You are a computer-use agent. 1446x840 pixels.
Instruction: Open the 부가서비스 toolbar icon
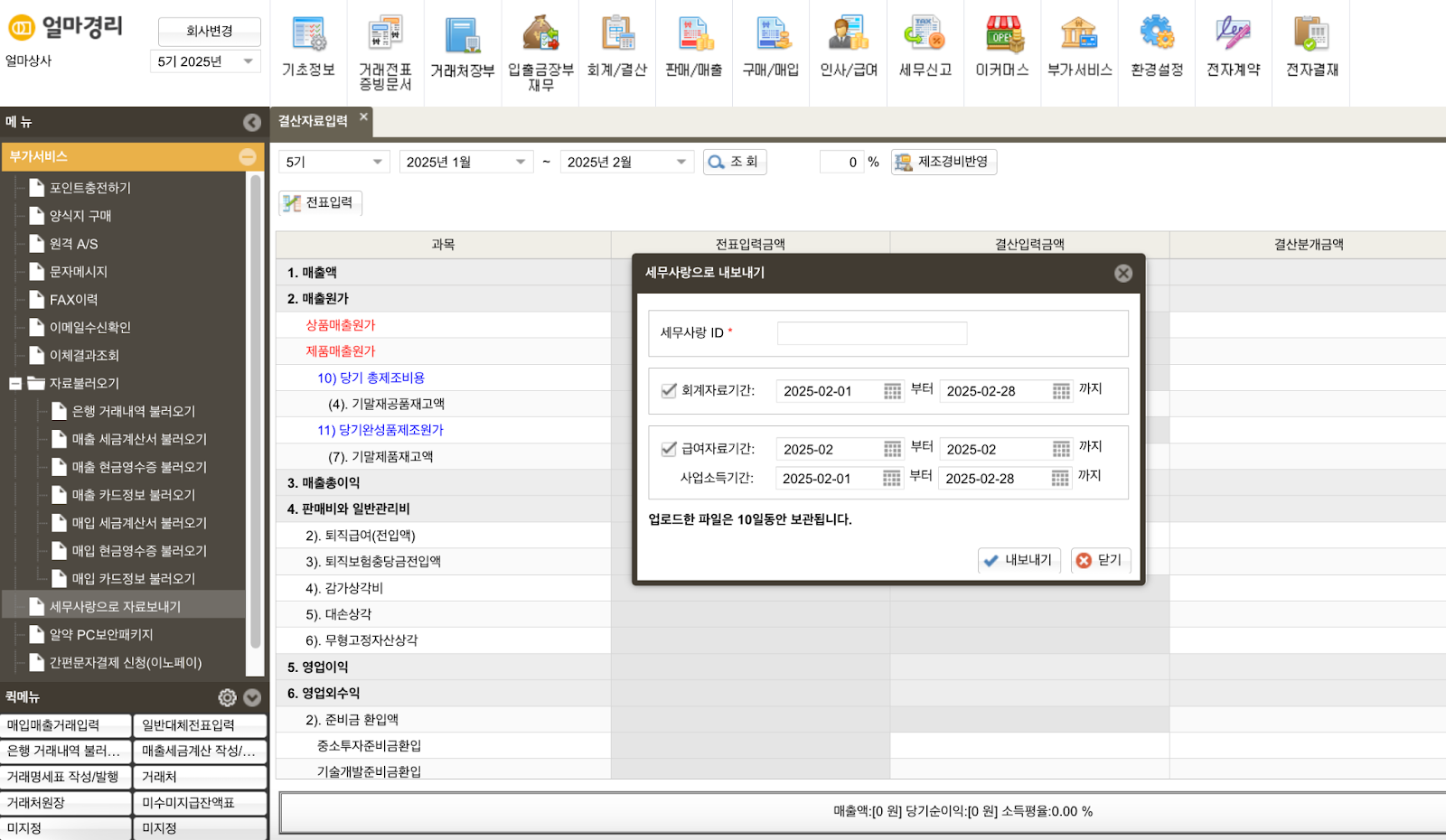point(1079,46)
